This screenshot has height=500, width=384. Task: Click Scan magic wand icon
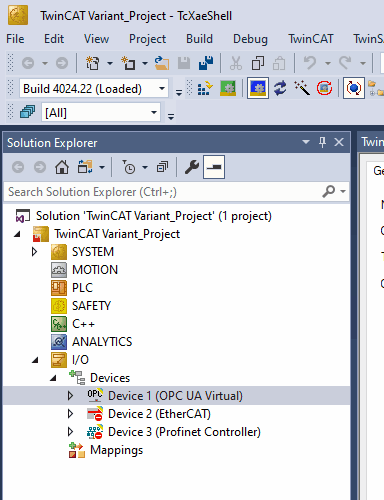[302, 88]
